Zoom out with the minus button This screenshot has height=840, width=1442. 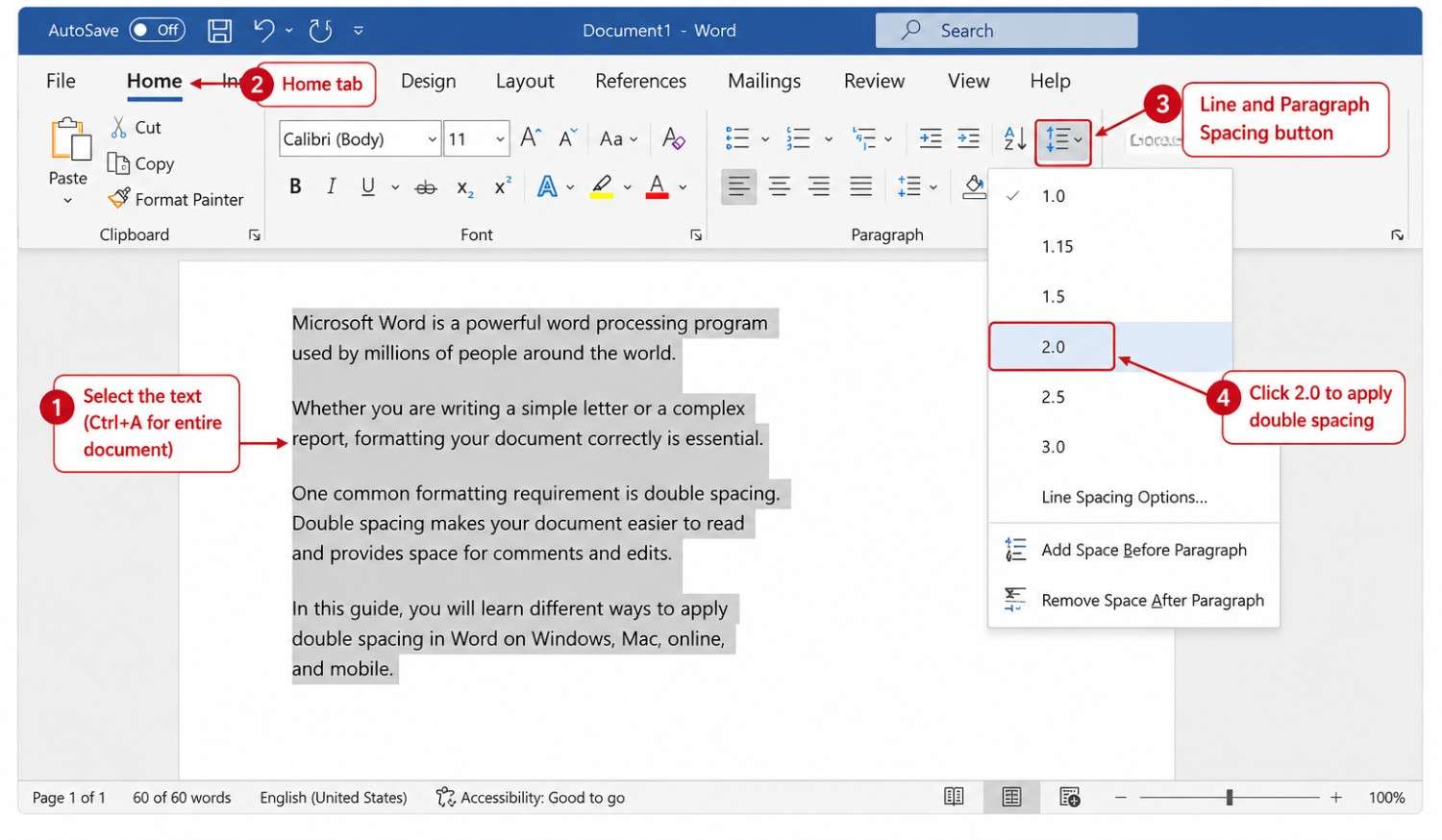point(1121,798)
